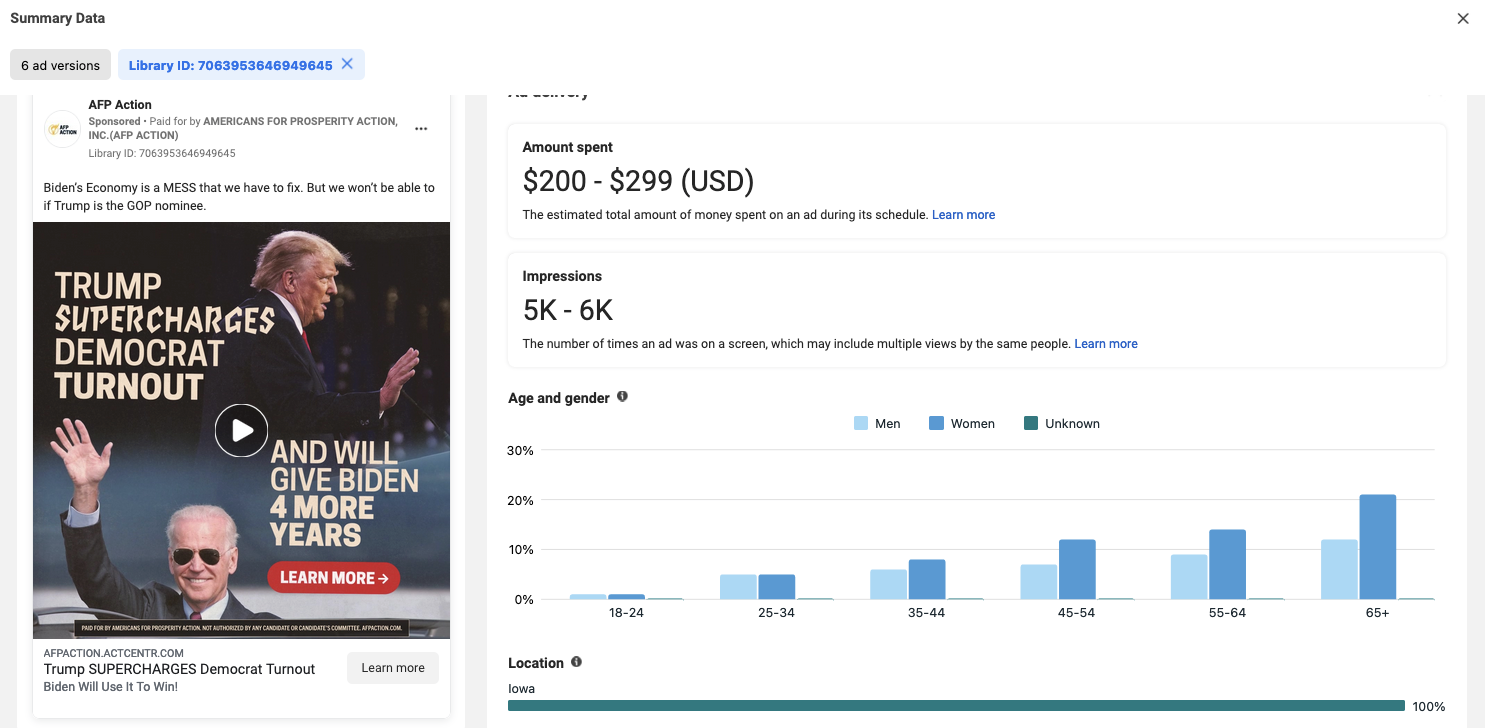Click the Men 65+ bar
This screenshot has height=728, width=1485.
(x=1339, y=570)
